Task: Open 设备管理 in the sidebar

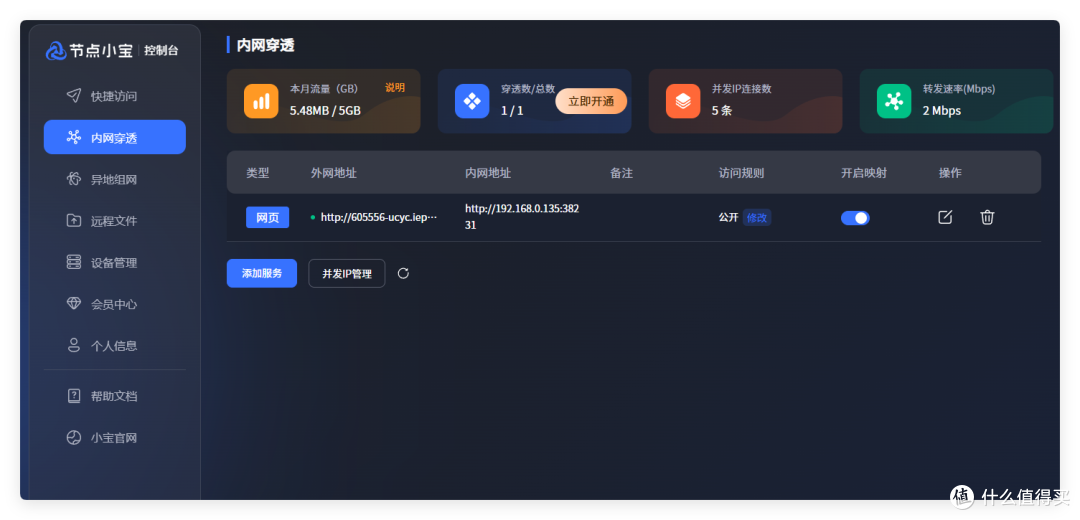Action: [x=114, y=262]
